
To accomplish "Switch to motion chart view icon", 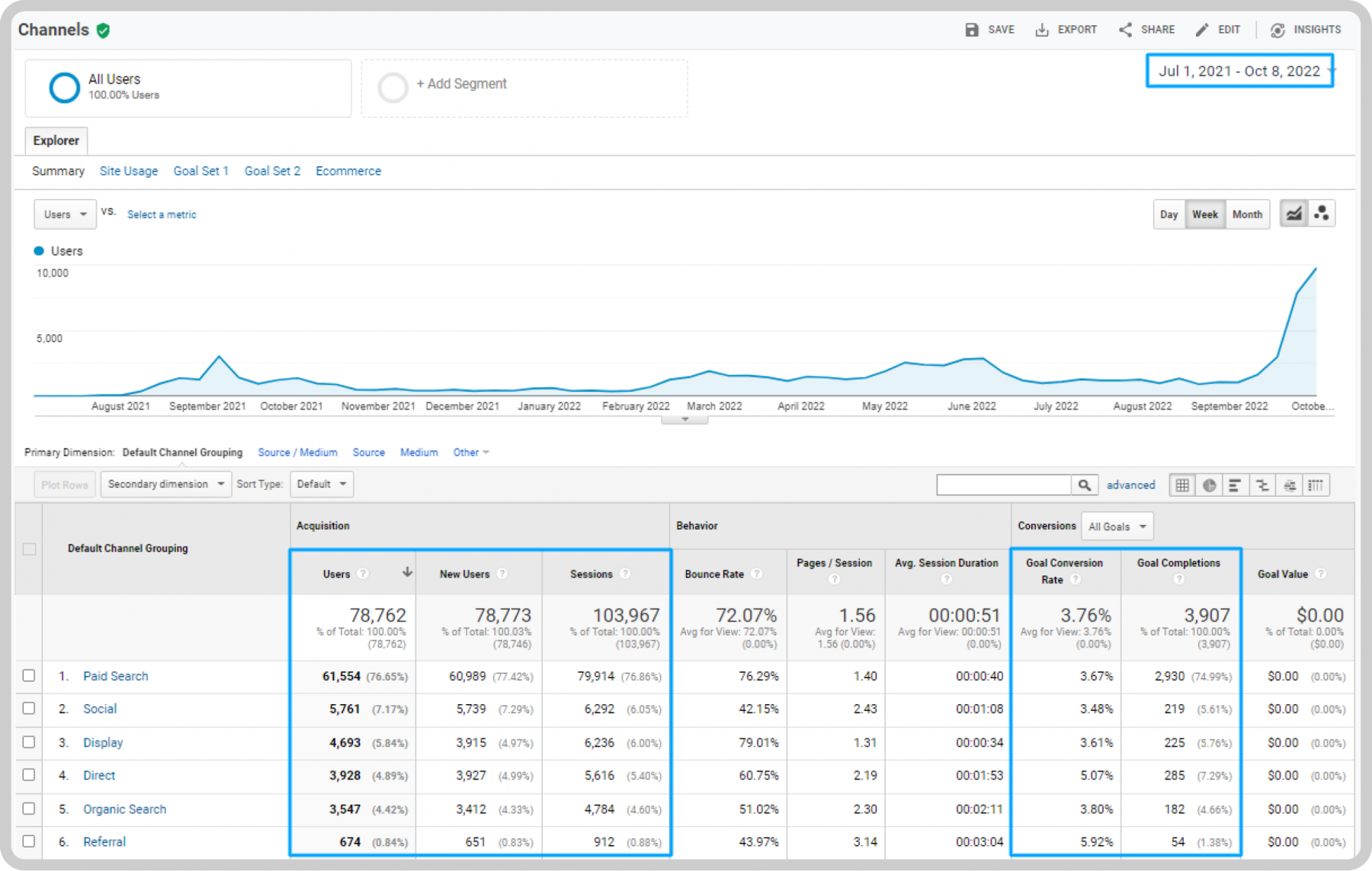I will coord(1322,214).
